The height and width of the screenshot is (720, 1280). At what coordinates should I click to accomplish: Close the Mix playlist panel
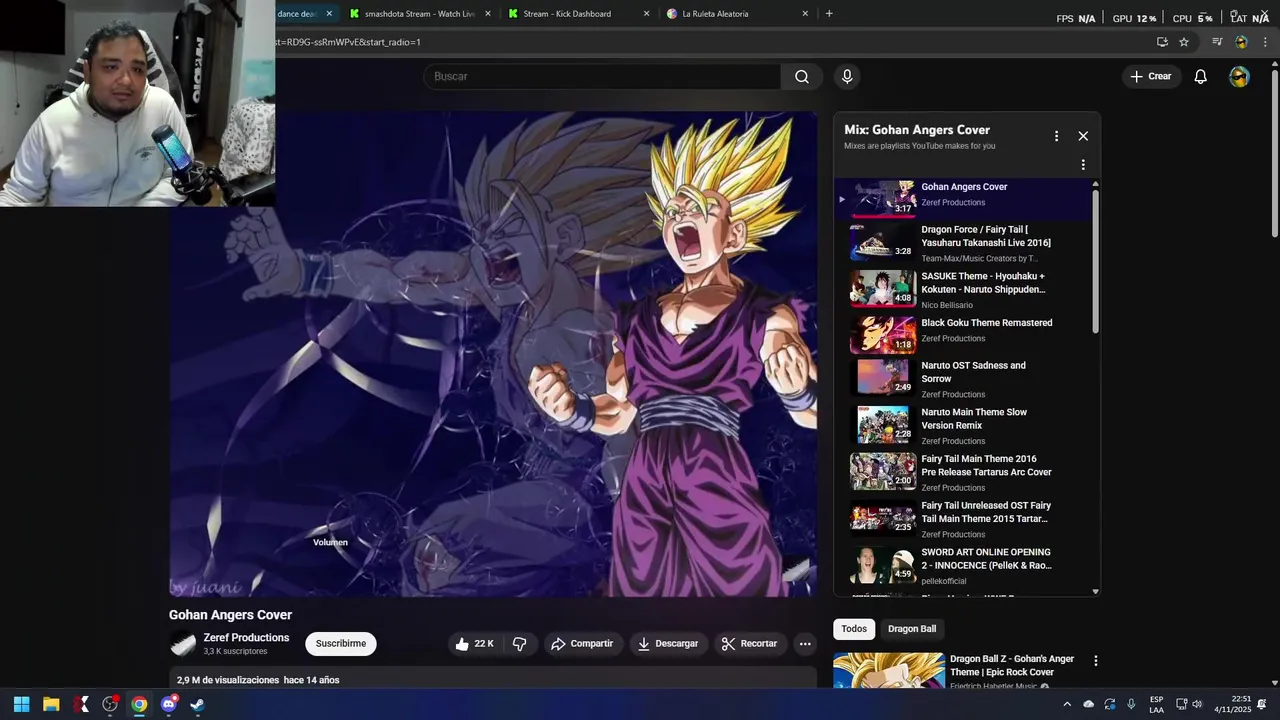(1083, 136)
